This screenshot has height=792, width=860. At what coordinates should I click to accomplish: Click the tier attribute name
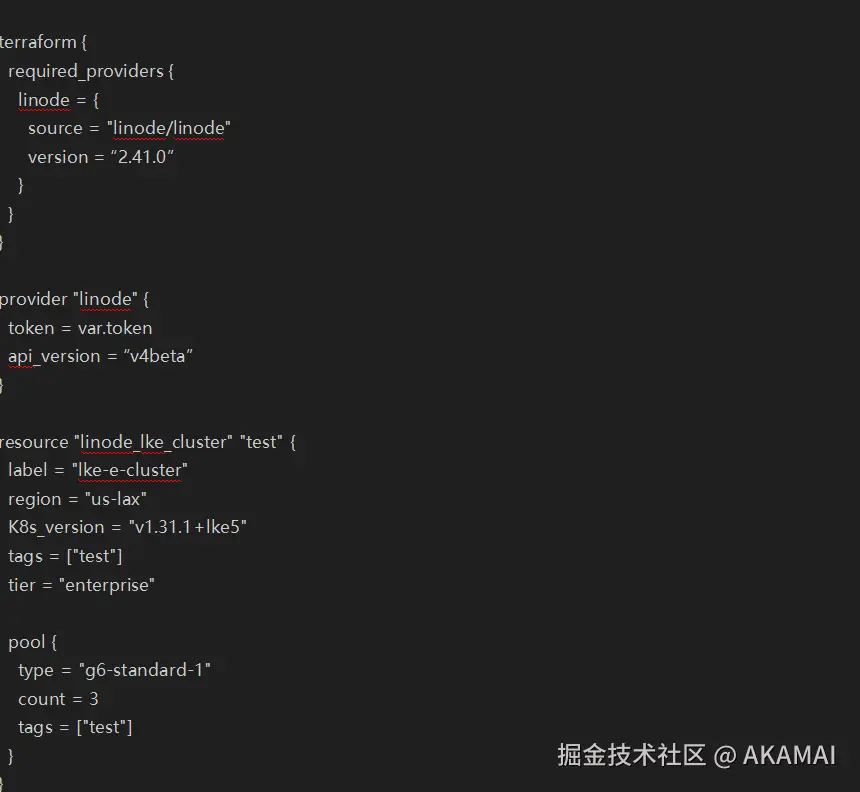click(x=21, y=585)
